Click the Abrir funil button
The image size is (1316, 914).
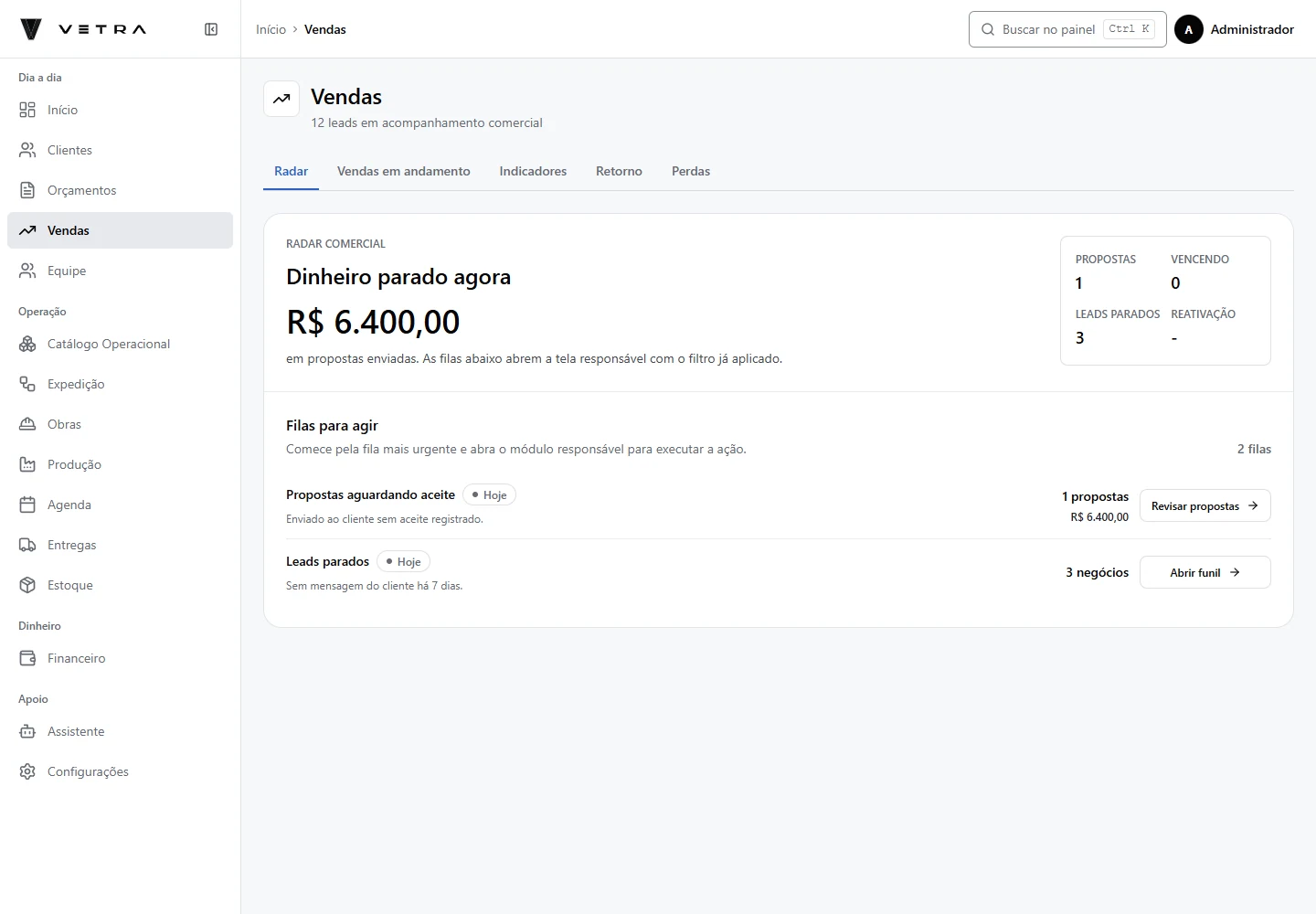[x=1205, y=572]
